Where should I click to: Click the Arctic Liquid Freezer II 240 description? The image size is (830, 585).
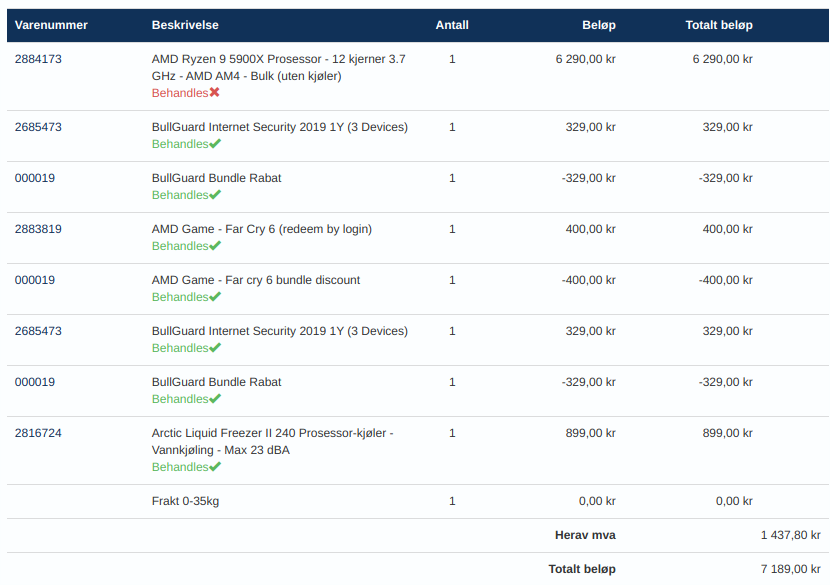pos(273,441)
